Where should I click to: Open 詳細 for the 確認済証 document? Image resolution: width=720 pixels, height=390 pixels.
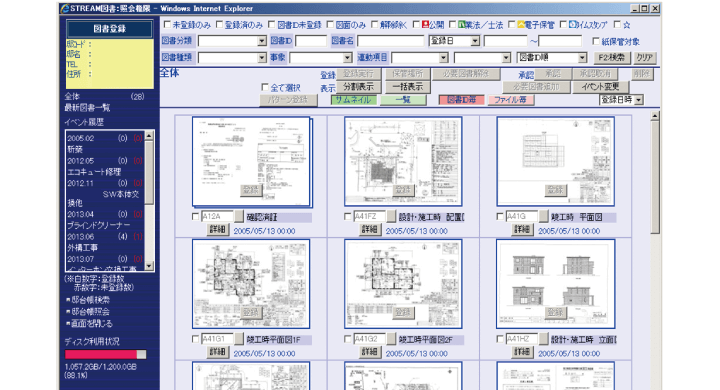click(217, 229)
